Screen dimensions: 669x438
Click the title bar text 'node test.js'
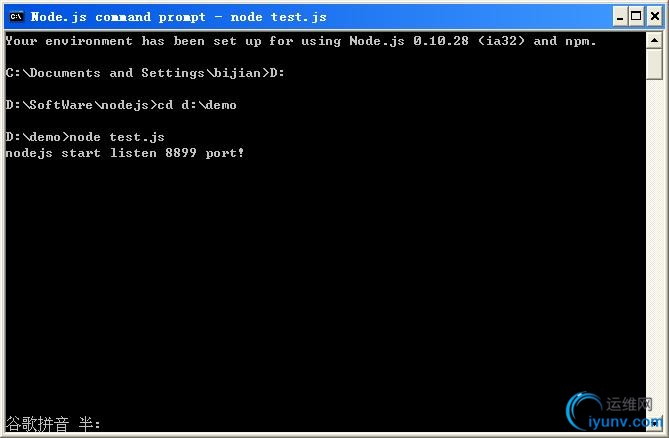[278, 17]
